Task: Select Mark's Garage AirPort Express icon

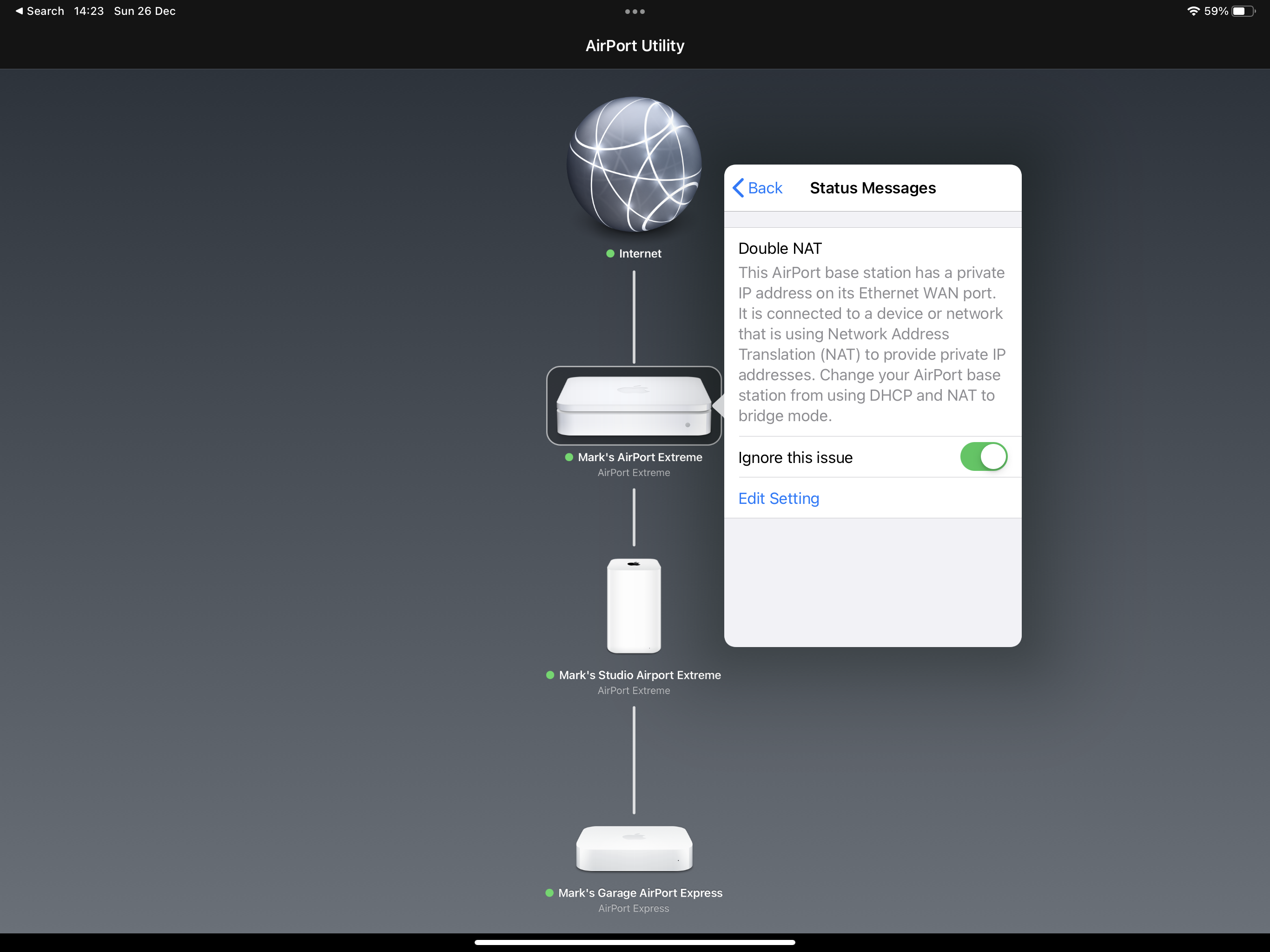Action: [x=634, y=849]
